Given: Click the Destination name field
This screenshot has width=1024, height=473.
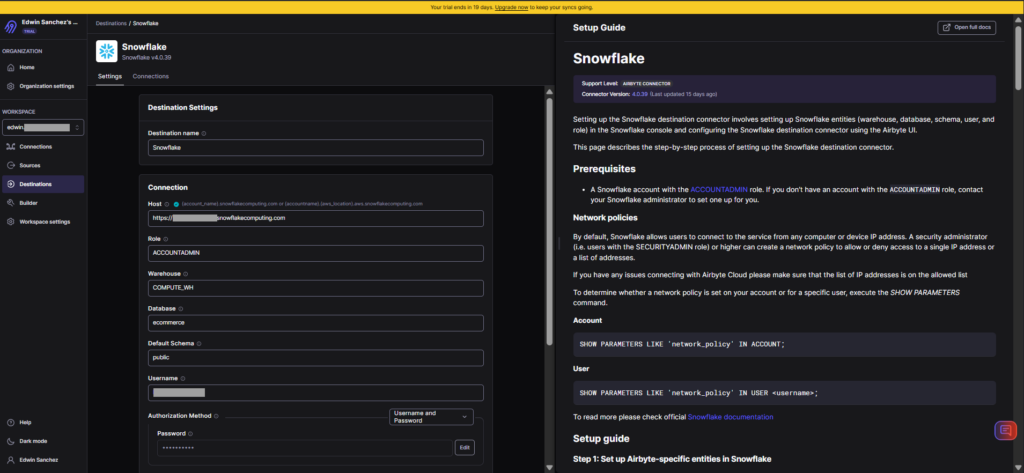Looking at the screenshot, I should [x=316, y=148].
